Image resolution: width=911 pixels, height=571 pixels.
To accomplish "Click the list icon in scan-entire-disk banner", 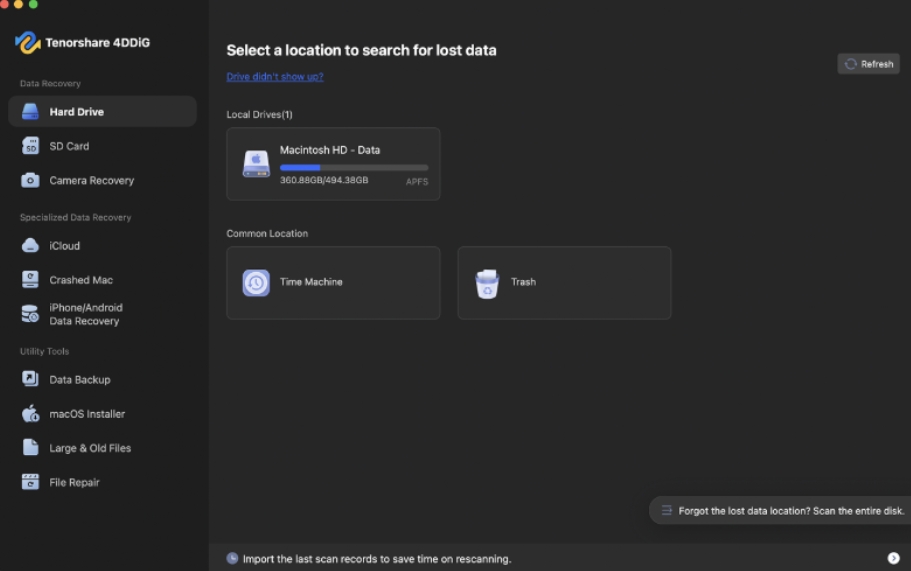I will click(666, 510).
